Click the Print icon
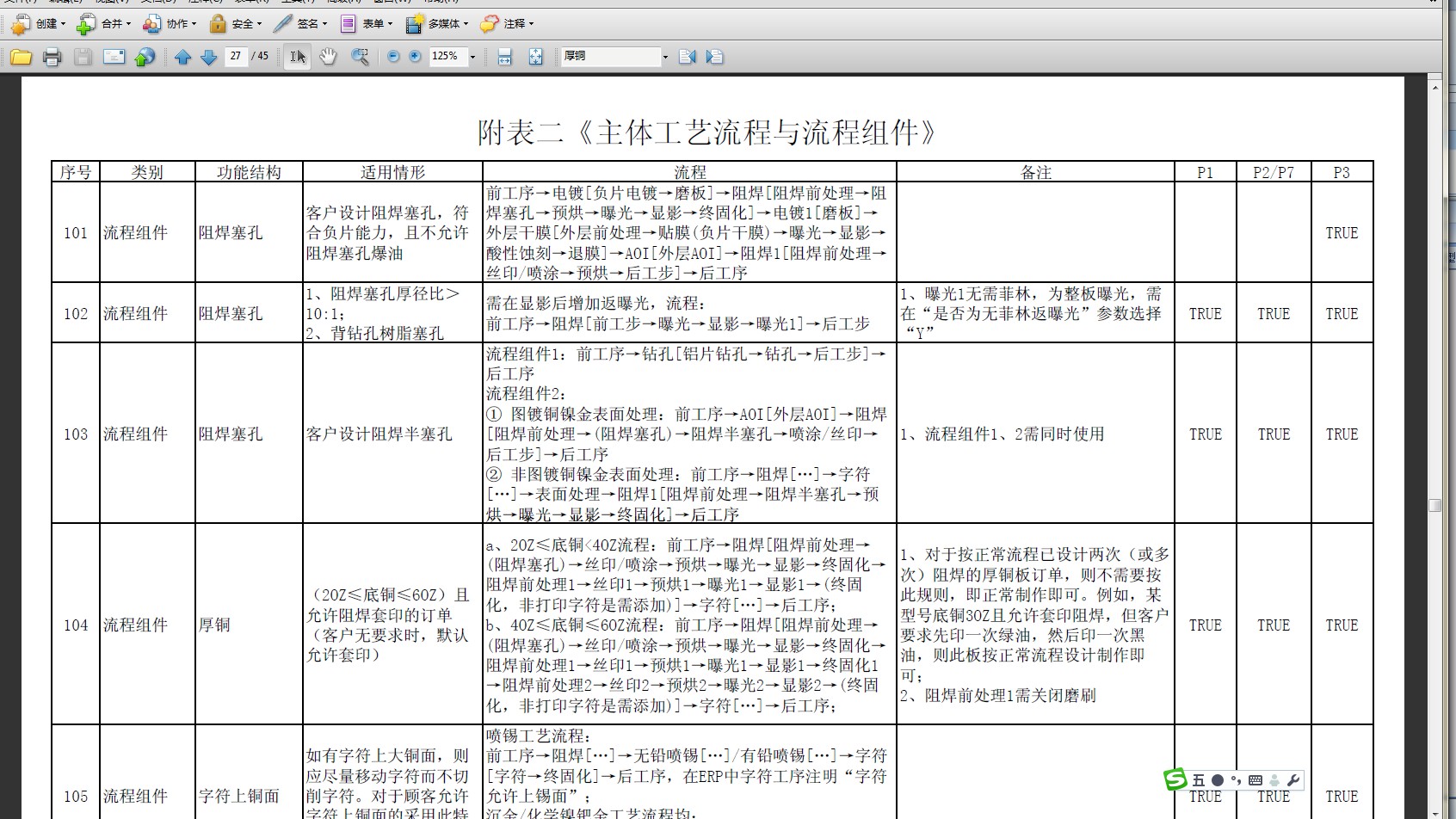 (x=52, y=57)
